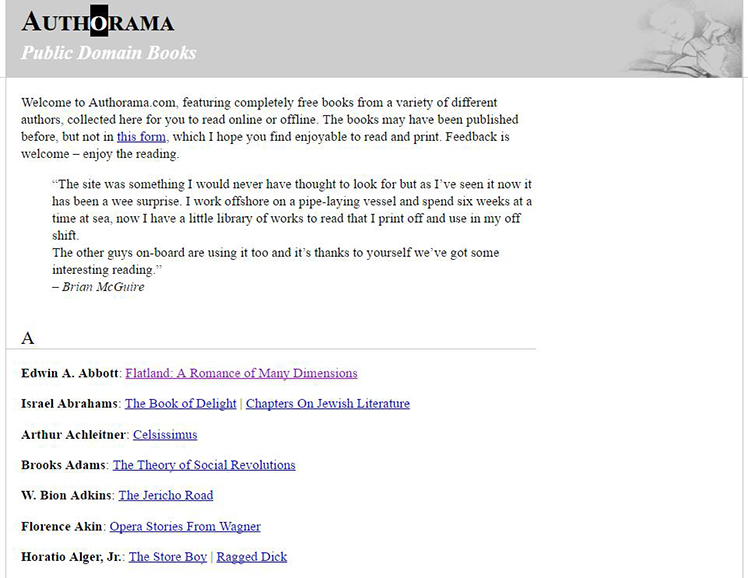Open Opera Stories From Wagner

(185, 526)
